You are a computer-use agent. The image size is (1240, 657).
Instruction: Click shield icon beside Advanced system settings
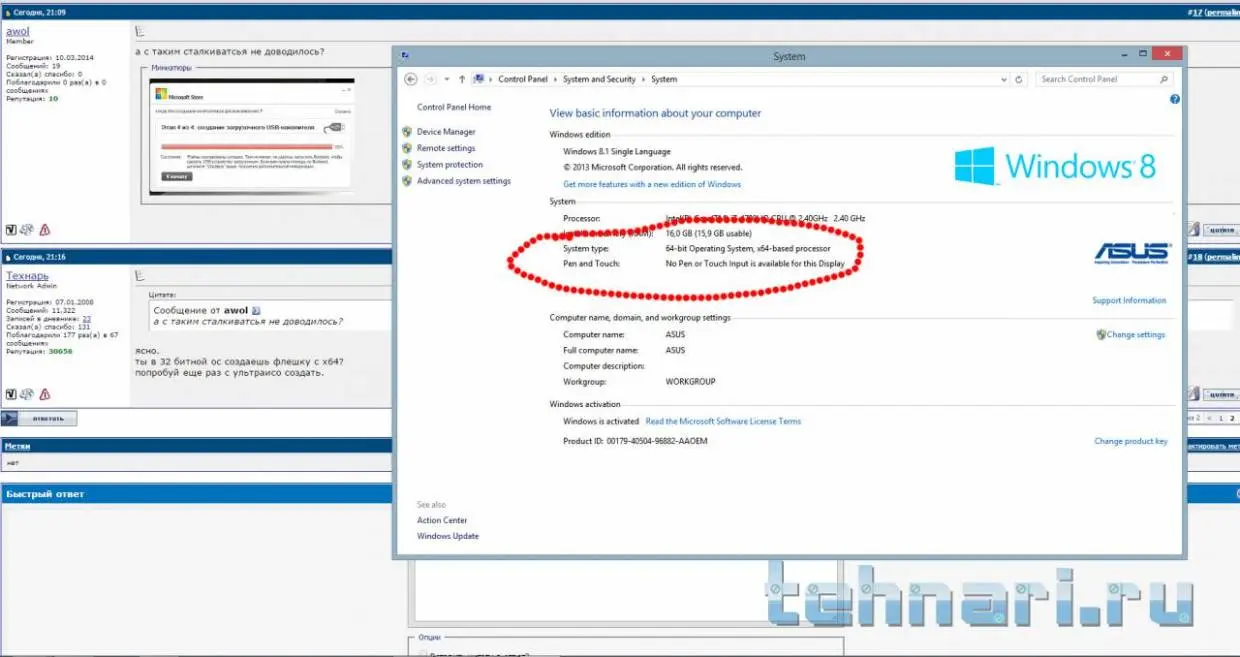[x=407, y=181]
